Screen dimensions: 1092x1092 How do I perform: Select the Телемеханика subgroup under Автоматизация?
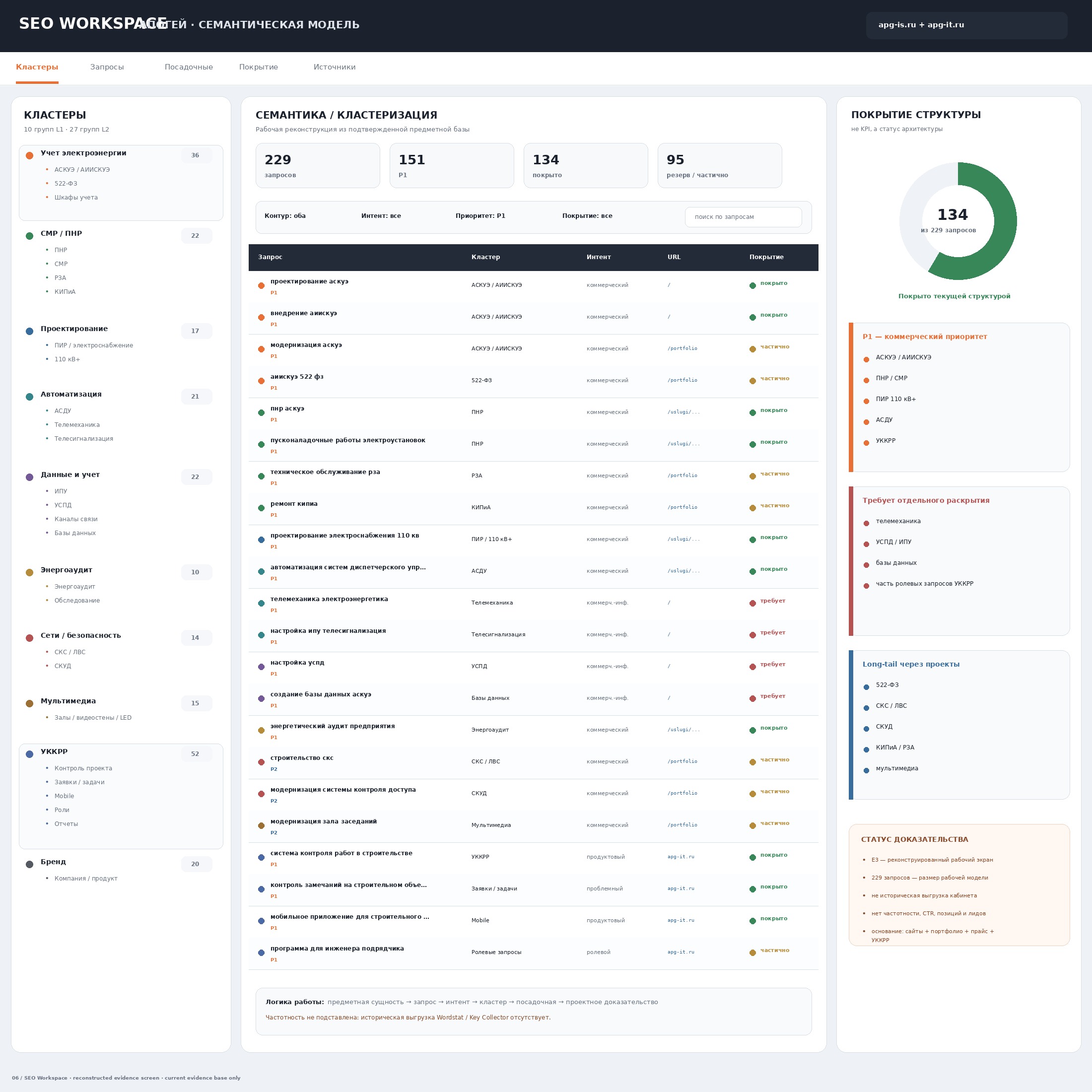[77, 425]
